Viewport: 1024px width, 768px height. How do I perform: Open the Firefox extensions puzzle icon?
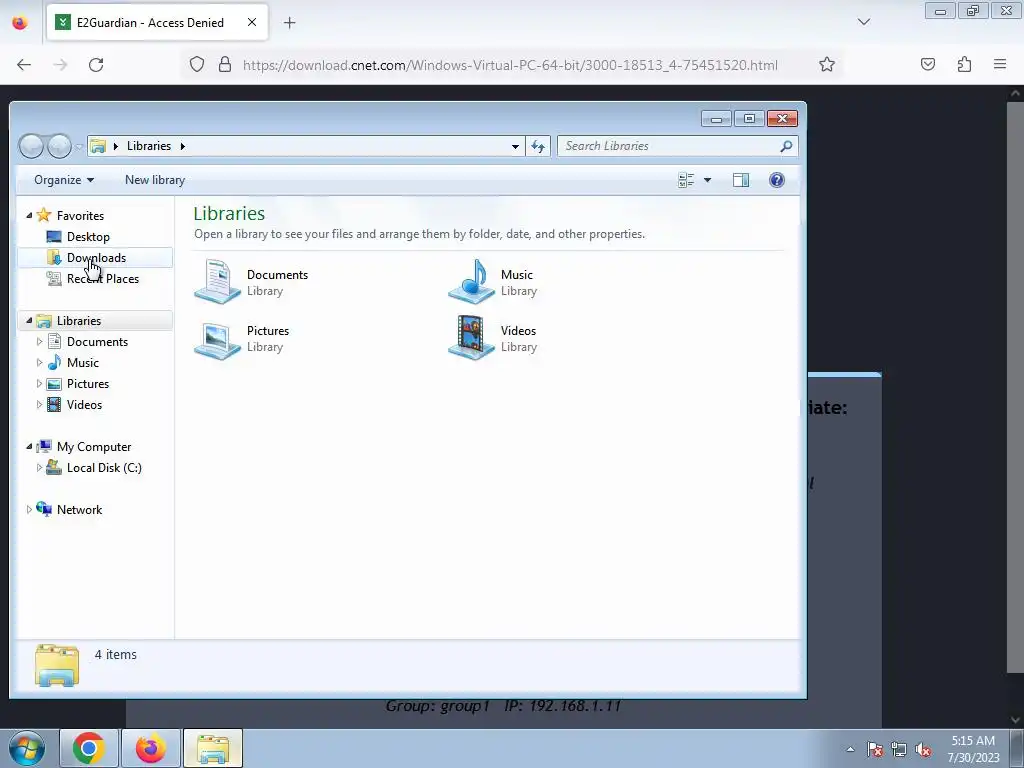pyautogui.click(x=964, y=65)
